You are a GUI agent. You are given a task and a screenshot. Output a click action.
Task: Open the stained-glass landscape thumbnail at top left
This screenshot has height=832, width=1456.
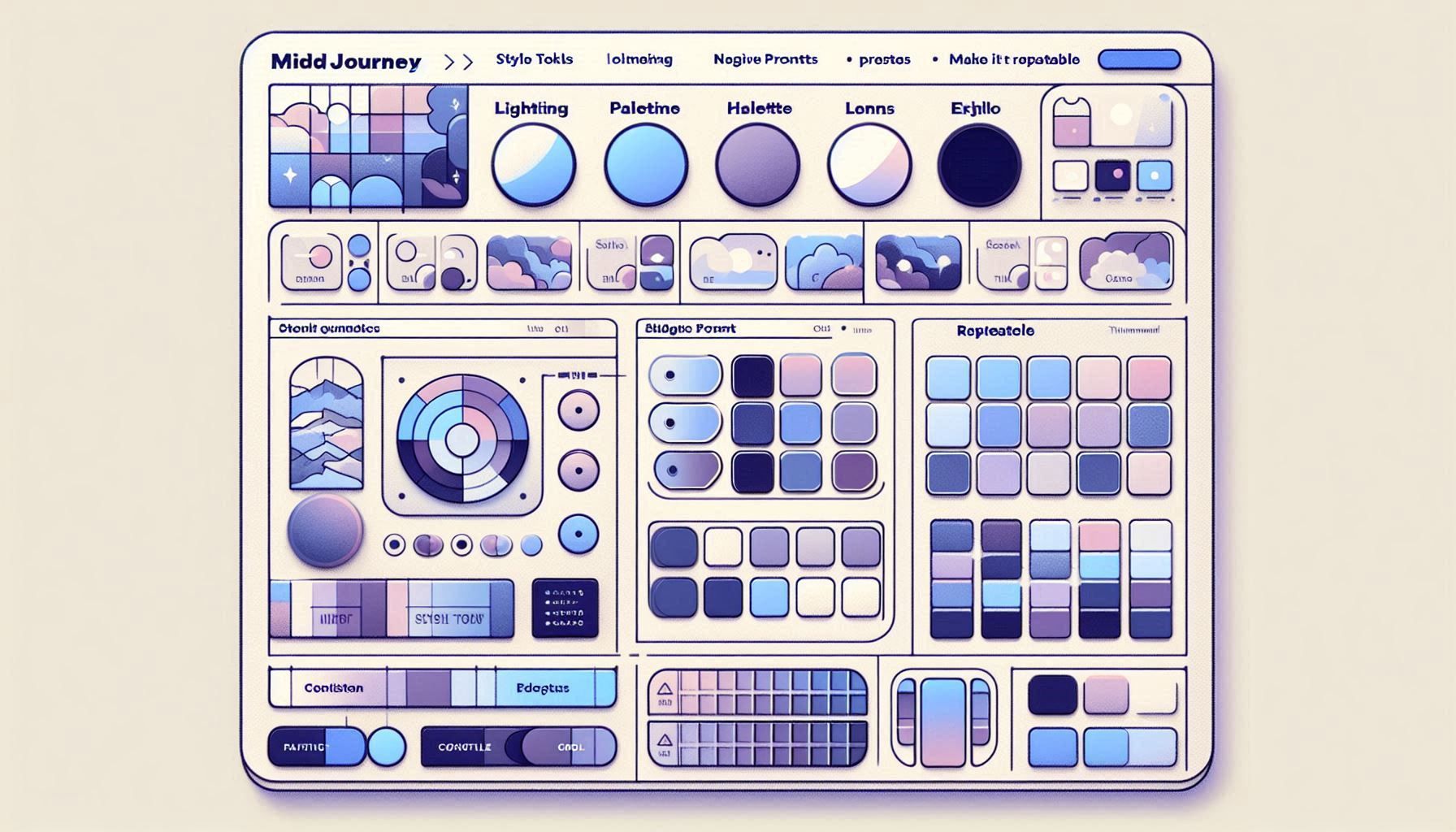[368, 145]
